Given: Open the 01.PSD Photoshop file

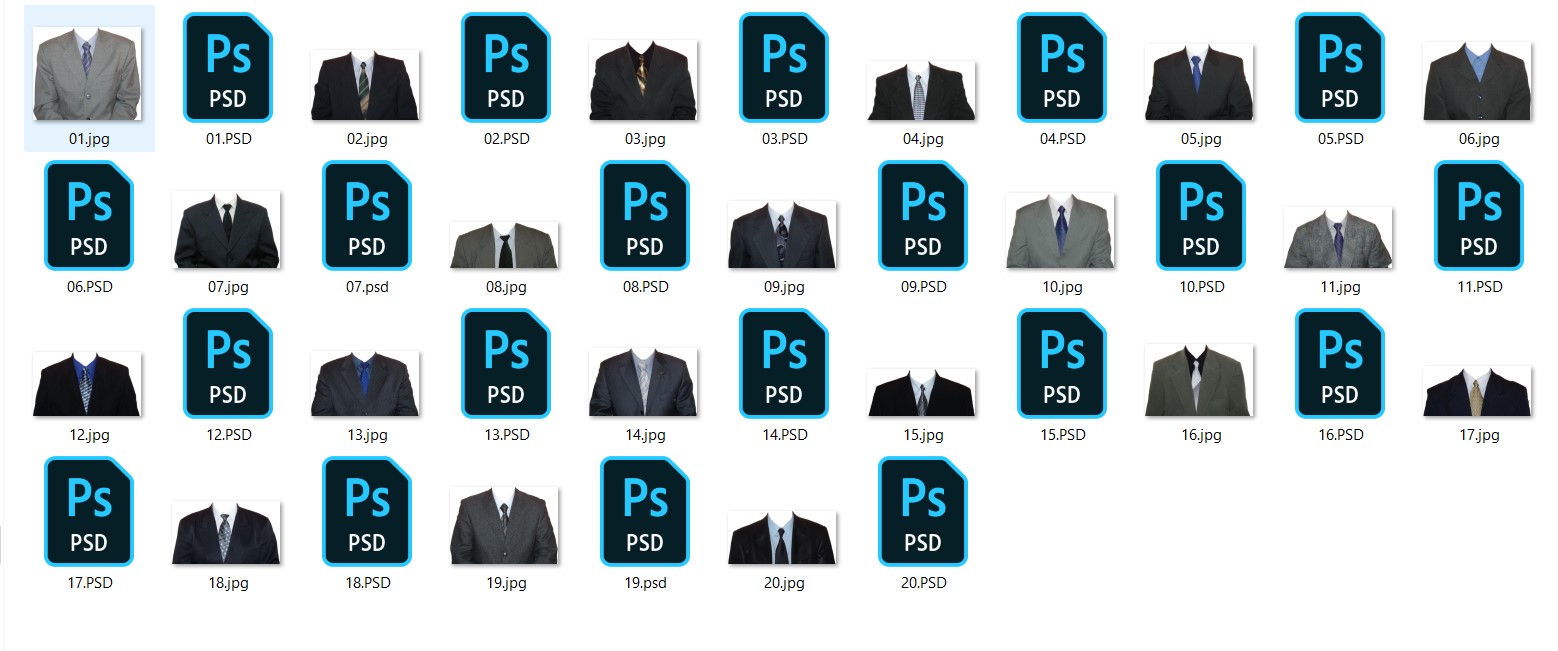Looking at the screenshot, I should tap(228, 68).
